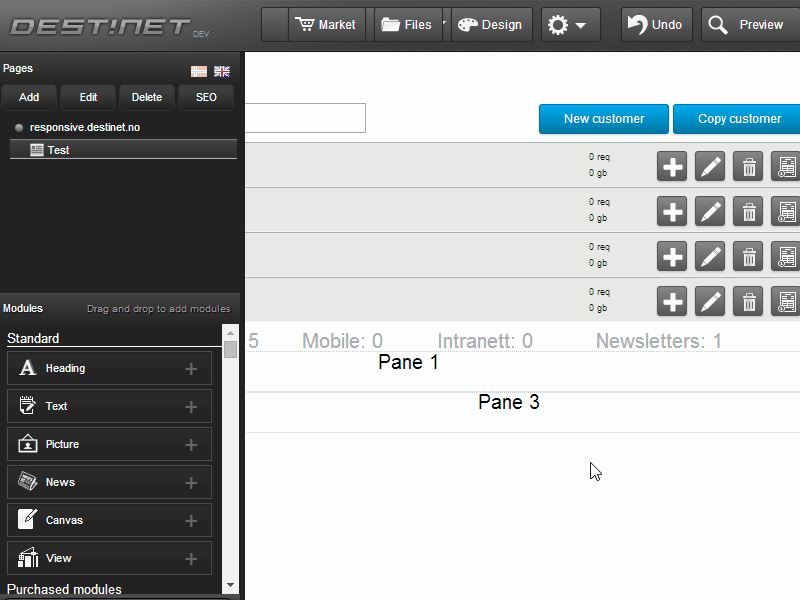800x600 pixels.
Task: Open the settings gear dropdown
Action: [570, 24]
